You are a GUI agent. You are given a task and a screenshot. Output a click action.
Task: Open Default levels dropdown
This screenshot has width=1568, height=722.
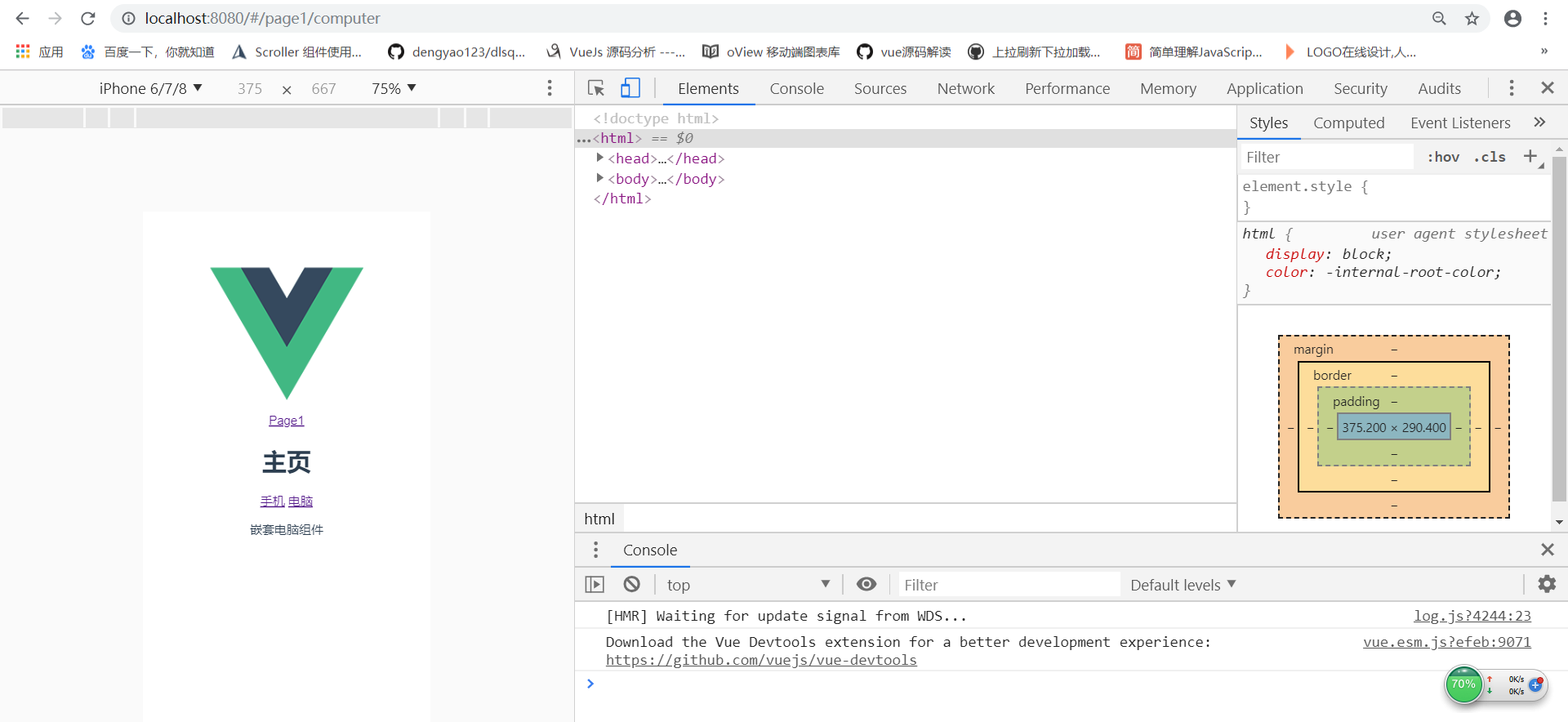coord(1183,585)
